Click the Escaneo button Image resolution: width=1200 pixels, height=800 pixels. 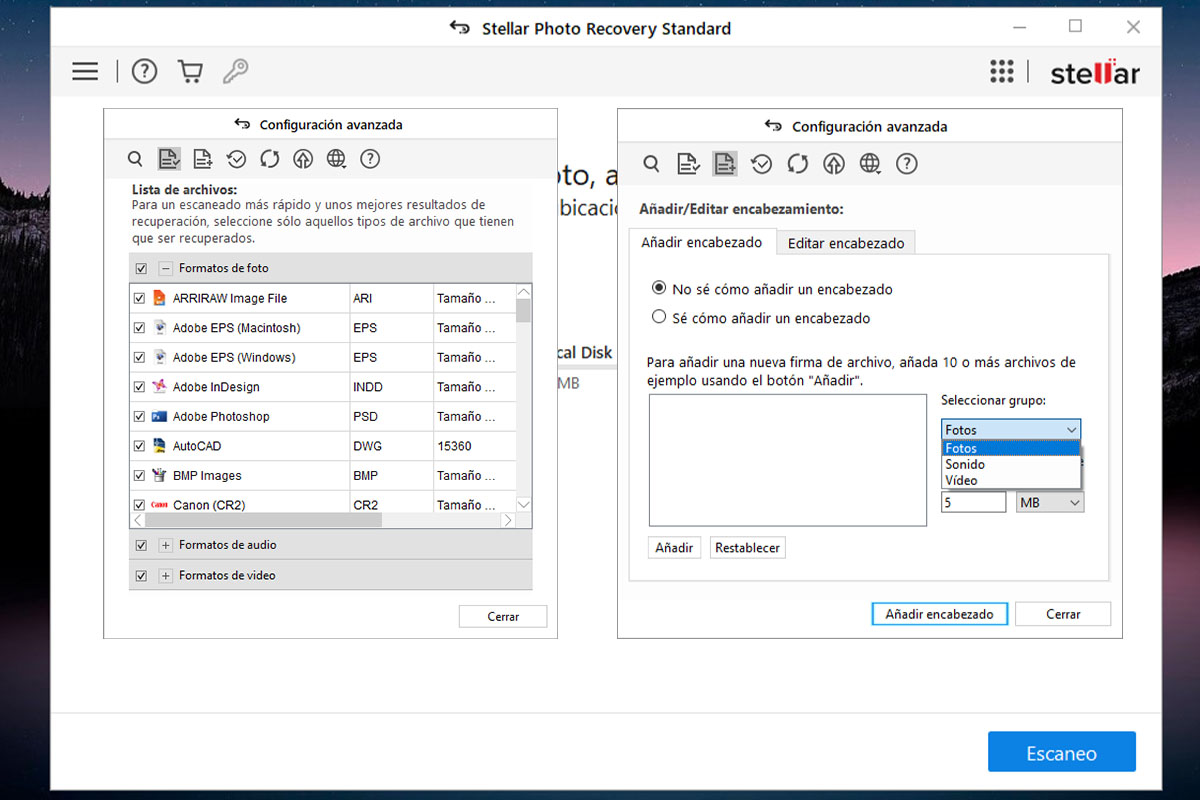(1061, 751)
